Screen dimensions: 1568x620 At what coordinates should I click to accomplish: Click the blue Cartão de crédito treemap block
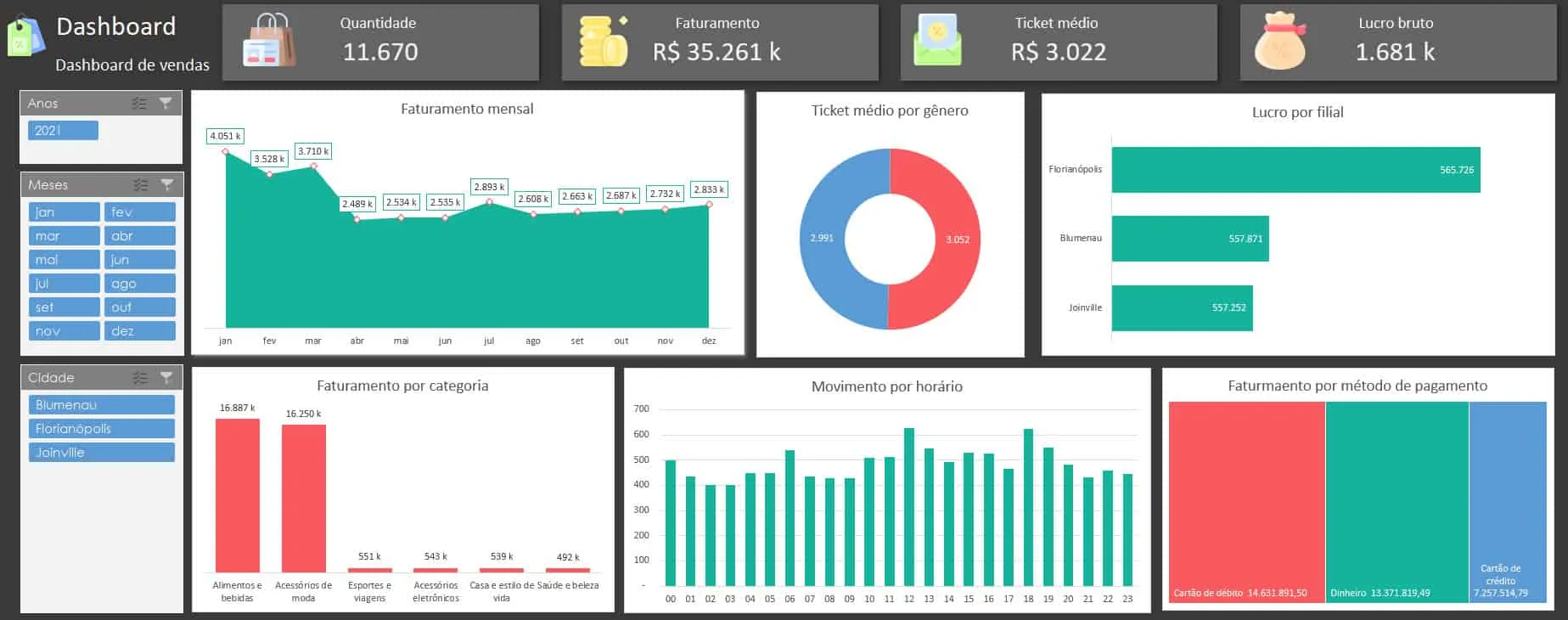[1508, 501]
